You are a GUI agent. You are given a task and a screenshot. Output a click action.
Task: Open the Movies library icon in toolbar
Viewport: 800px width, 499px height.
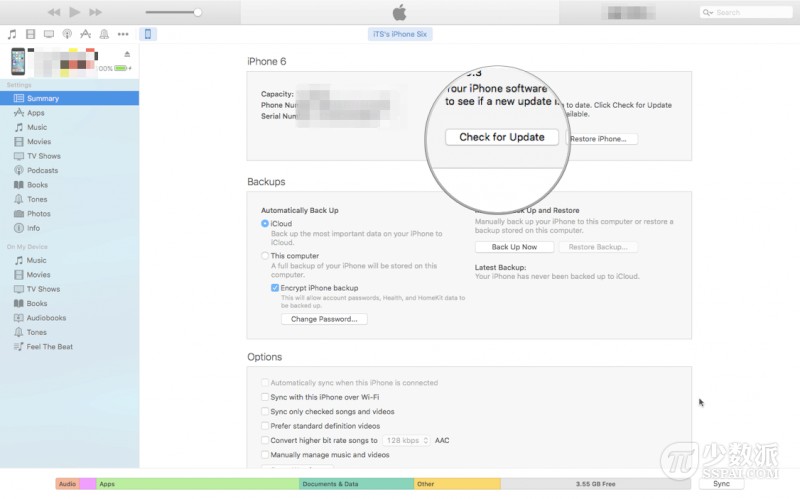pos(31,34)
